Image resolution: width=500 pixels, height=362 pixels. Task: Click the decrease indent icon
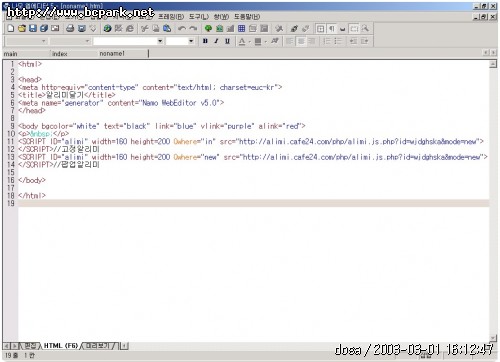pos(353,41)
